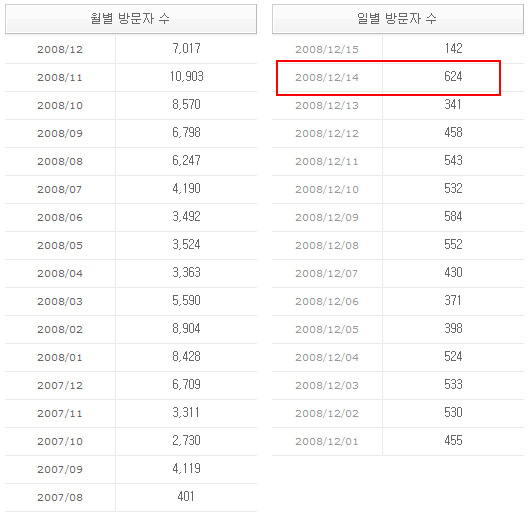Viewport: 529px width, 519px height.
Task: Click daily value 624
Action: (453, 77)
